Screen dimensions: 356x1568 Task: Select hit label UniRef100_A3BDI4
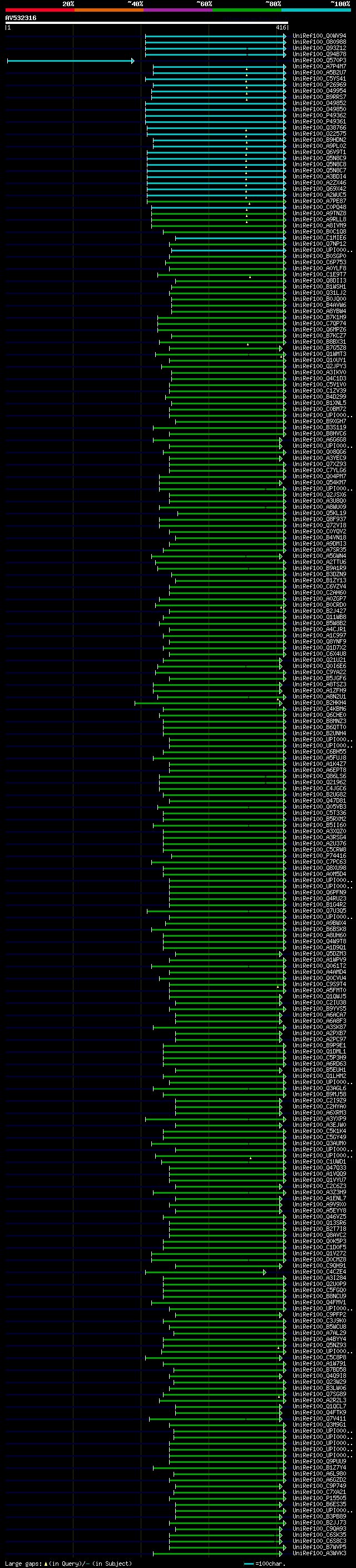pos(319,177)
